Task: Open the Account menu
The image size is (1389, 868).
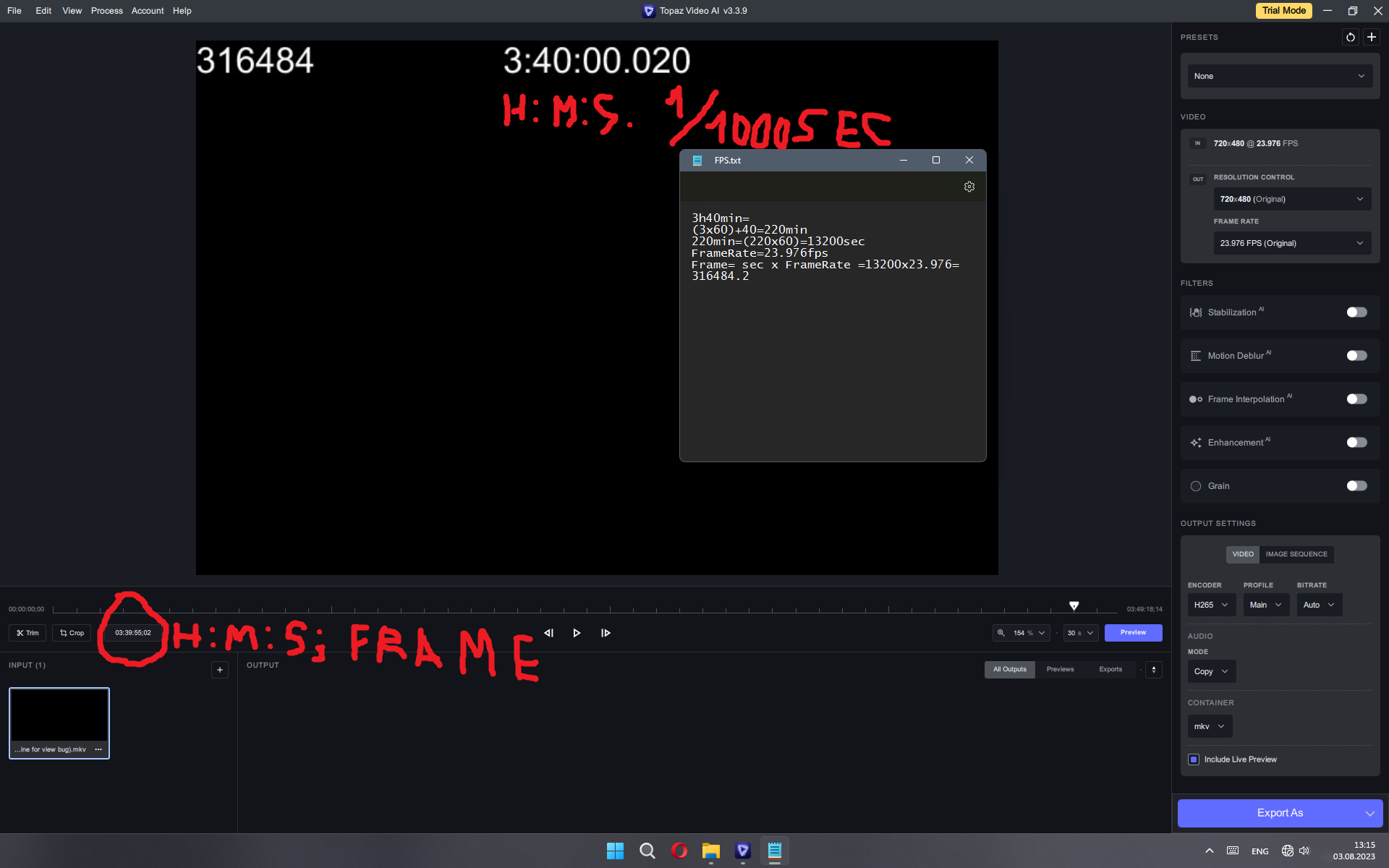Action: click(148, 11)
